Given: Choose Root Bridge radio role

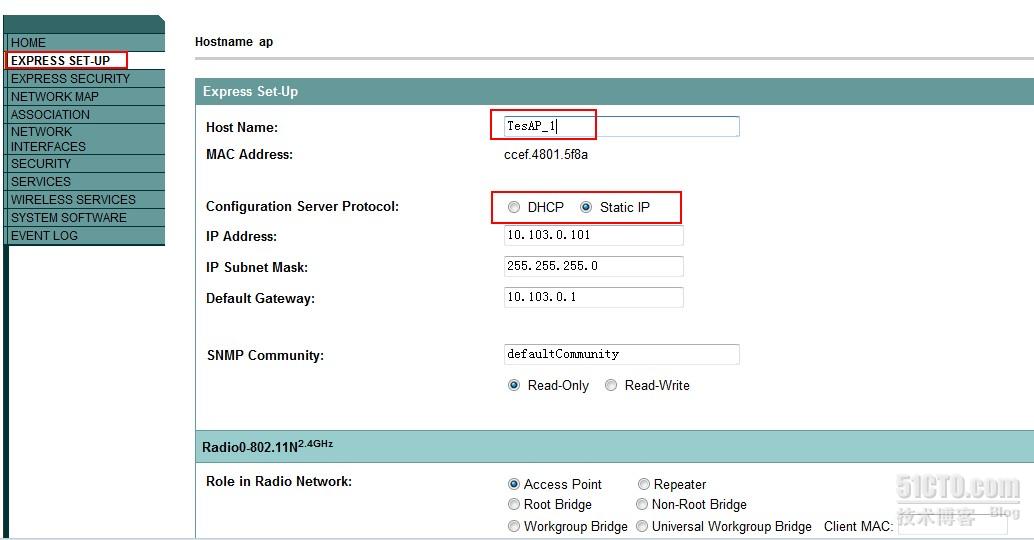Looking at the screenshot, I should 514,504.
